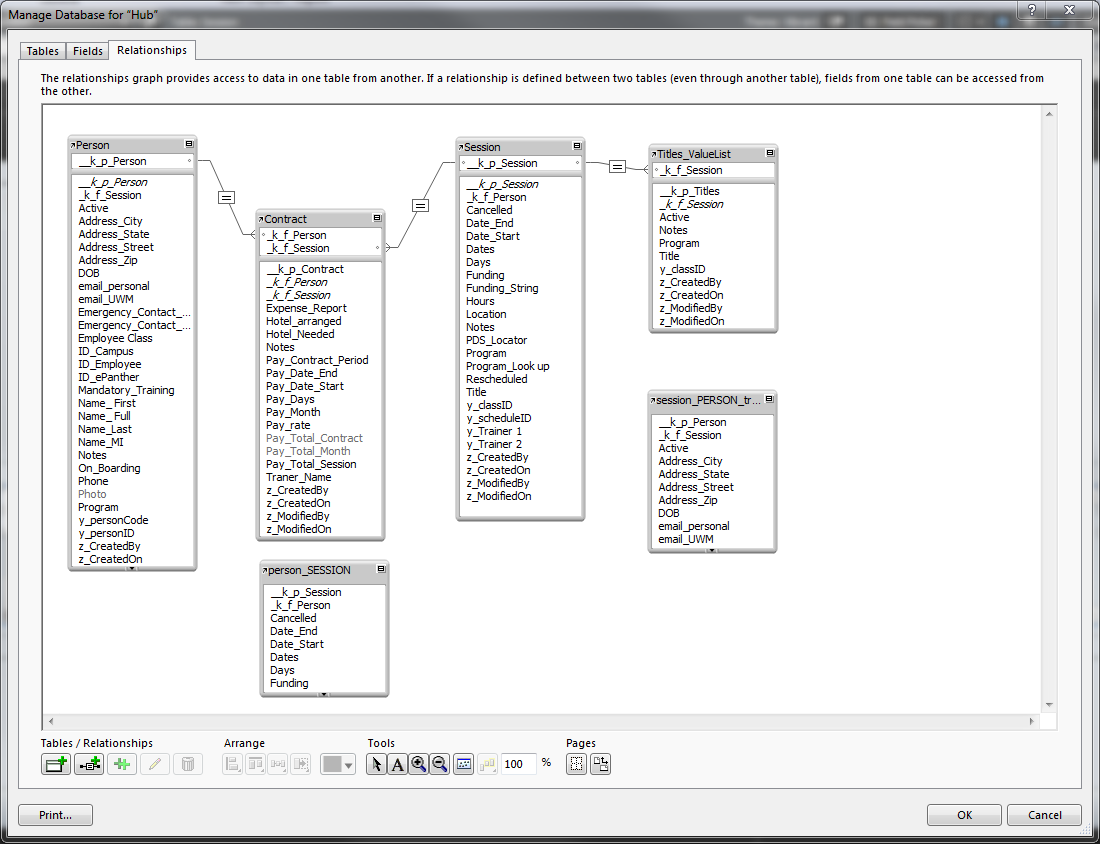Click the Print... button
Screen dimensions: 1100x844
tap(55, 815)
